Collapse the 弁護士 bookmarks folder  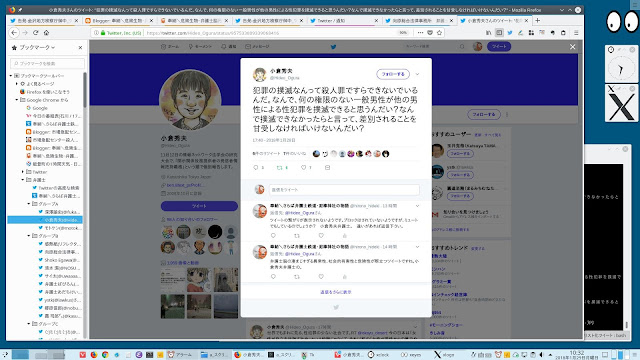click(23, 180)
